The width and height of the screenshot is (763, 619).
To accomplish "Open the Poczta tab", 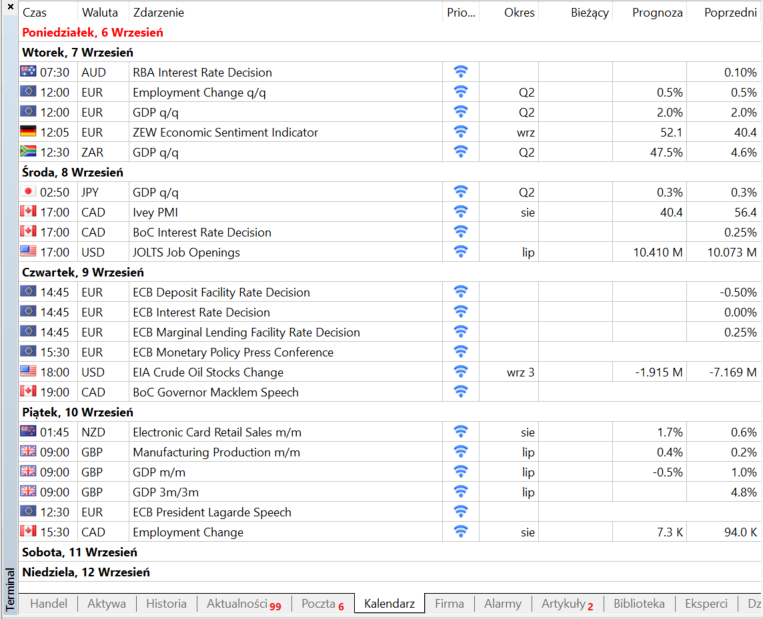I will point(323,603).
